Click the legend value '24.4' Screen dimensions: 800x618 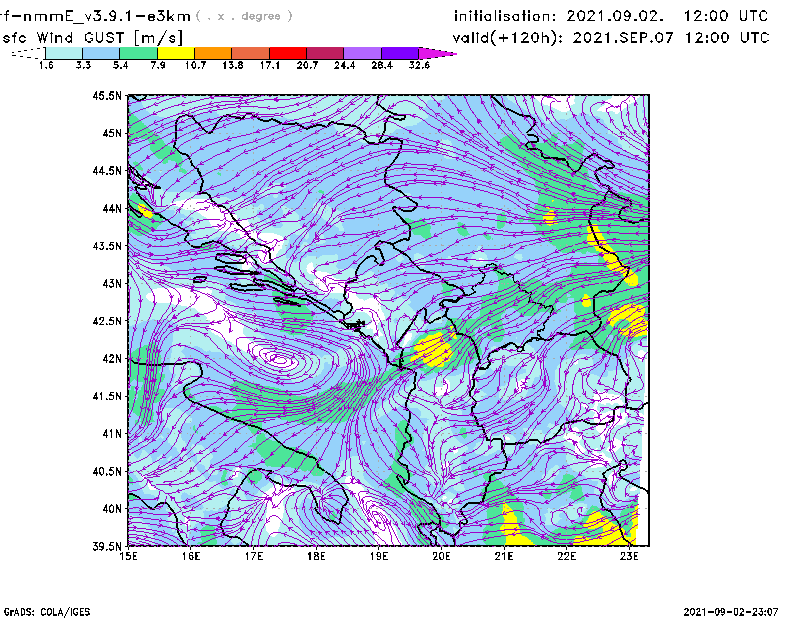(x=344, y=65)
